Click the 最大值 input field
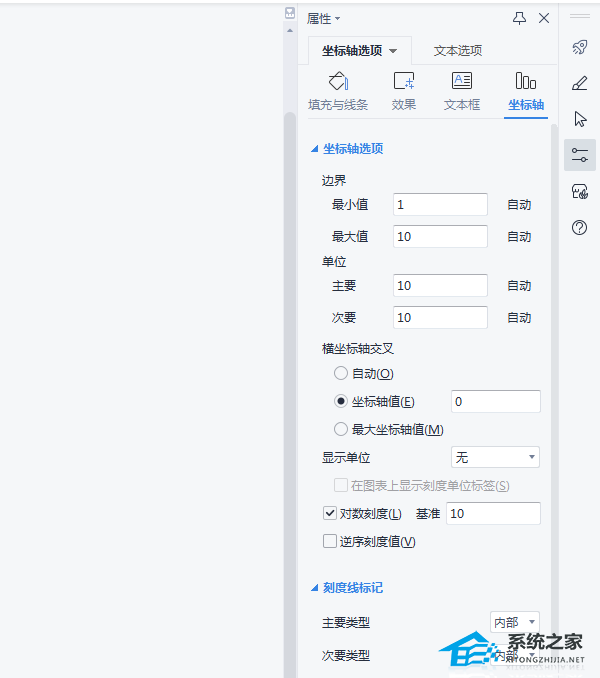 [440, 237]
